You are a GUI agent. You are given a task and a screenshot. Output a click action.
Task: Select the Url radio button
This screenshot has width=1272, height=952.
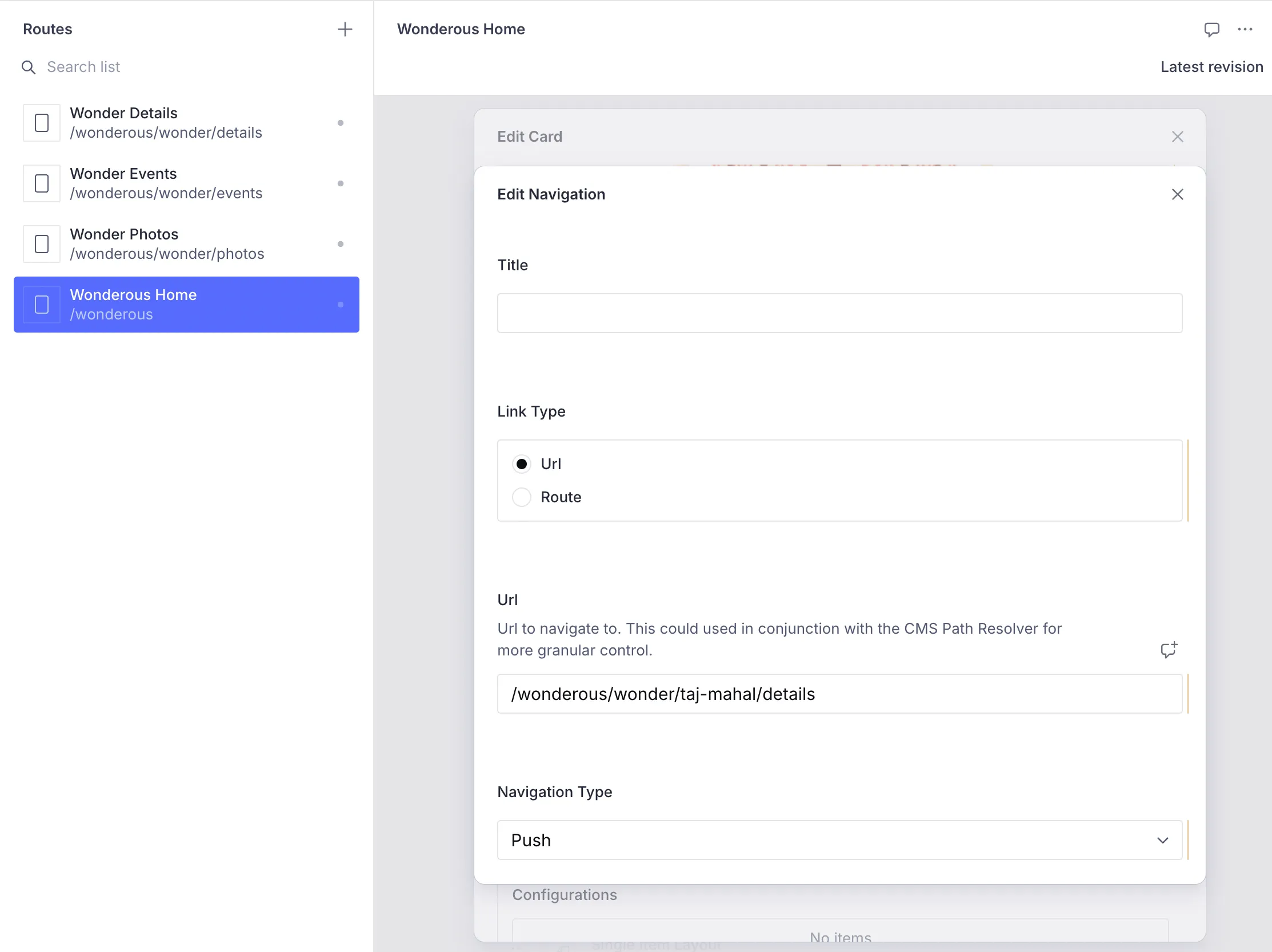[x=521, y=464]
